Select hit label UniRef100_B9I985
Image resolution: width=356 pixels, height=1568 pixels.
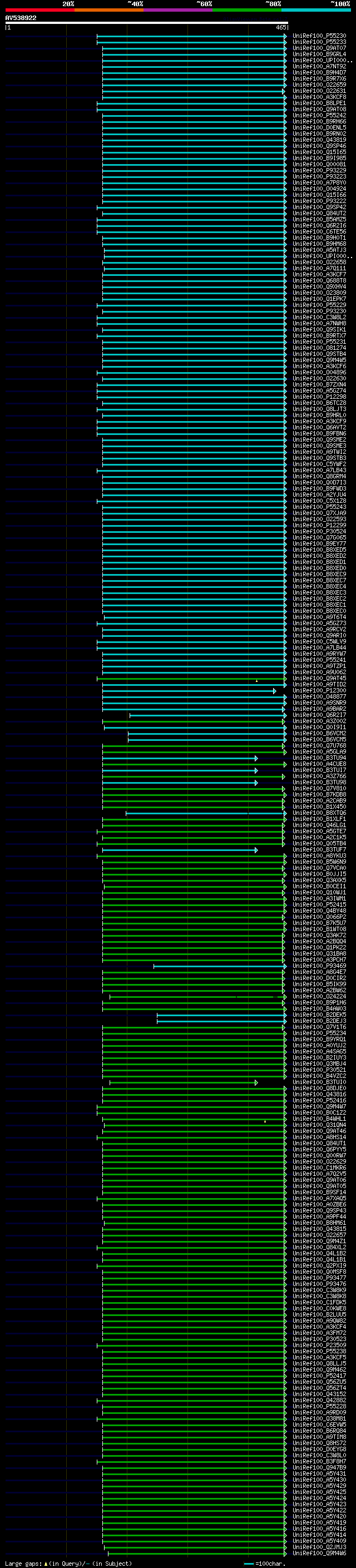pos(319,159)
